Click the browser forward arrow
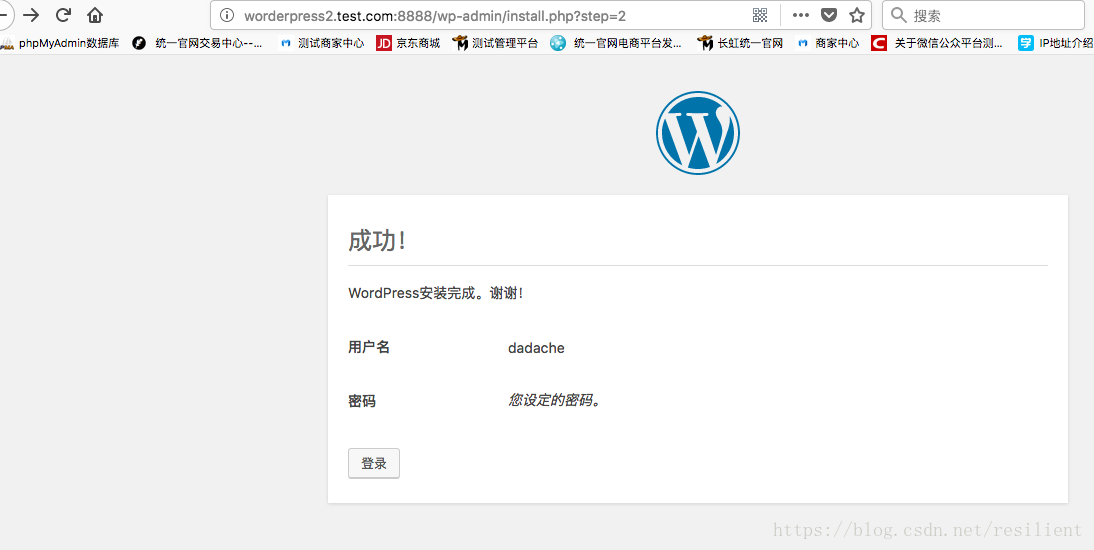This screenshot has height=550, width=1094. 31,15
